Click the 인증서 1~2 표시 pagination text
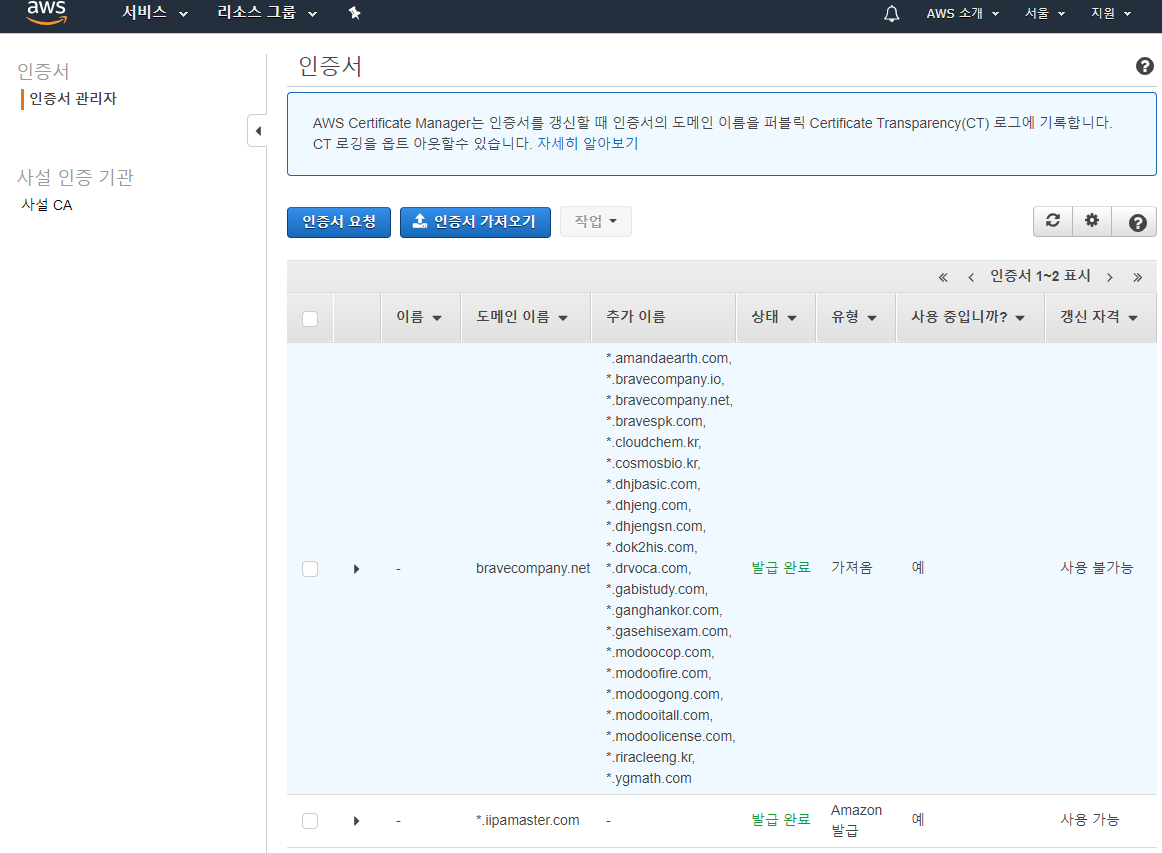The image size is (1162, 853). coord(1040,276)
